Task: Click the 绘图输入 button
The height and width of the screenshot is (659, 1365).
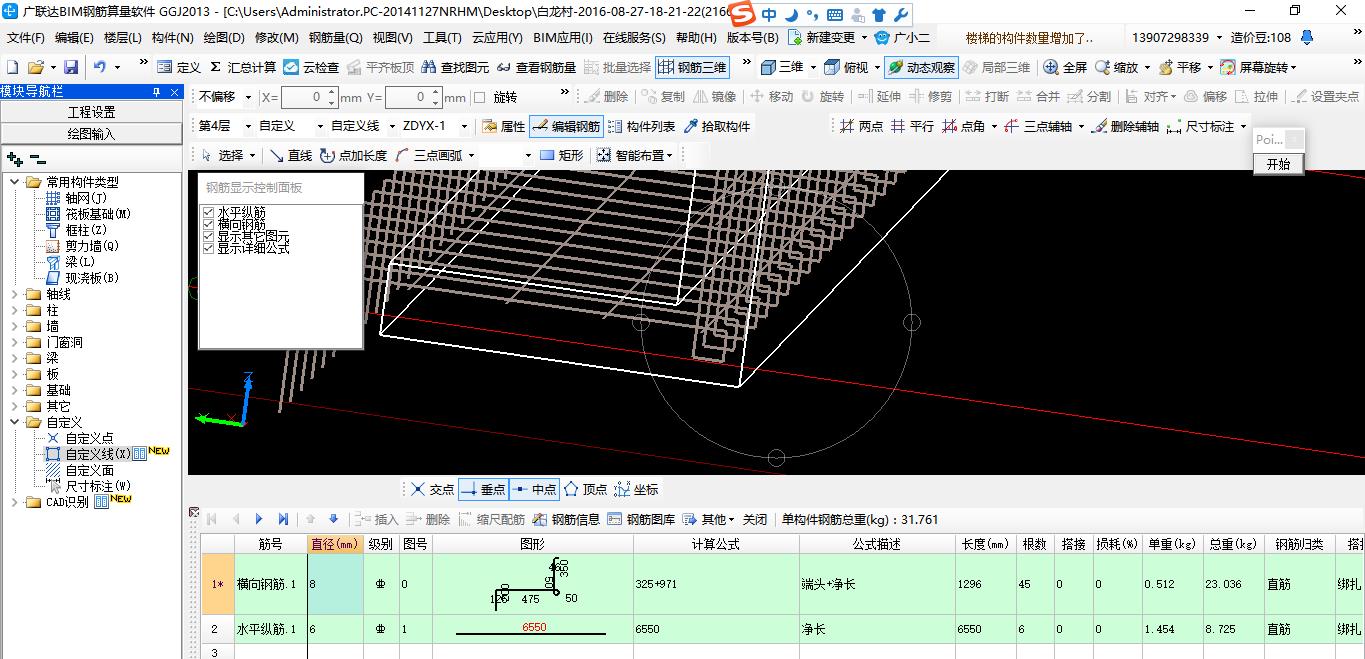Action: coord(91,133)
